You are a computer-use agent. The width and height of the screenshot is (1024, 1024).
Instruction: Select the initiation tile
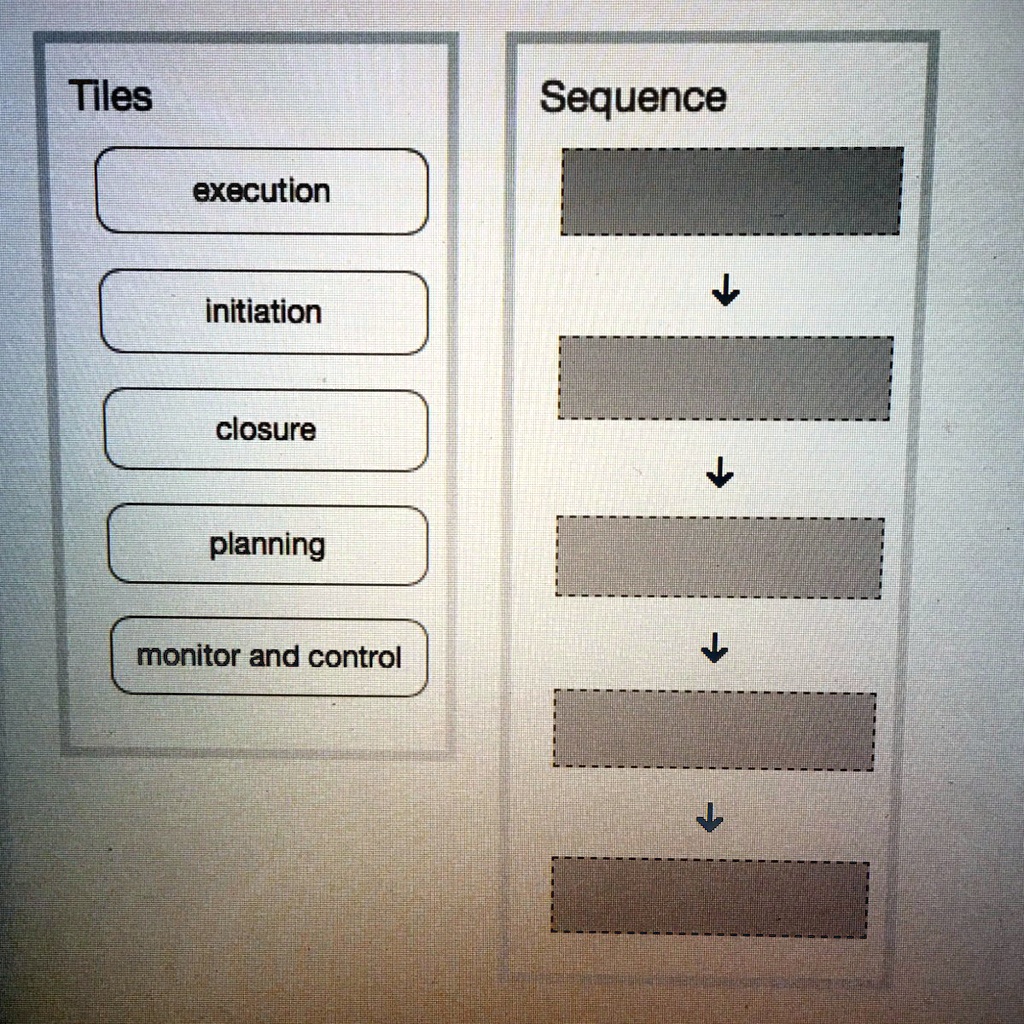click(263, 312)
